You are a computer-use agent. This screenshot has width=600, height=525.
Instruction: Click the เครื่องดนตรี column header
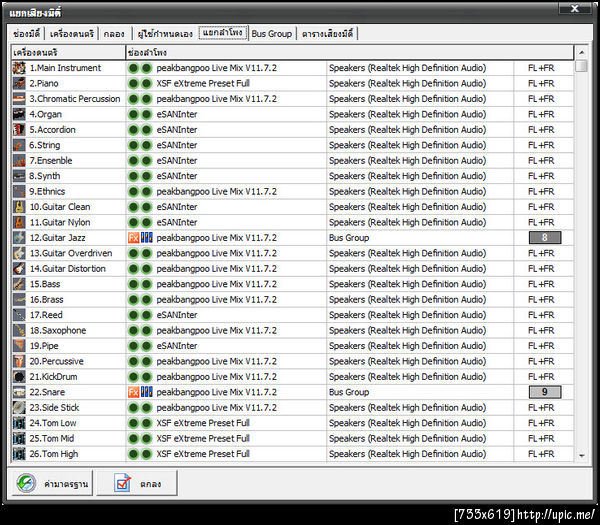click(68, 52)
